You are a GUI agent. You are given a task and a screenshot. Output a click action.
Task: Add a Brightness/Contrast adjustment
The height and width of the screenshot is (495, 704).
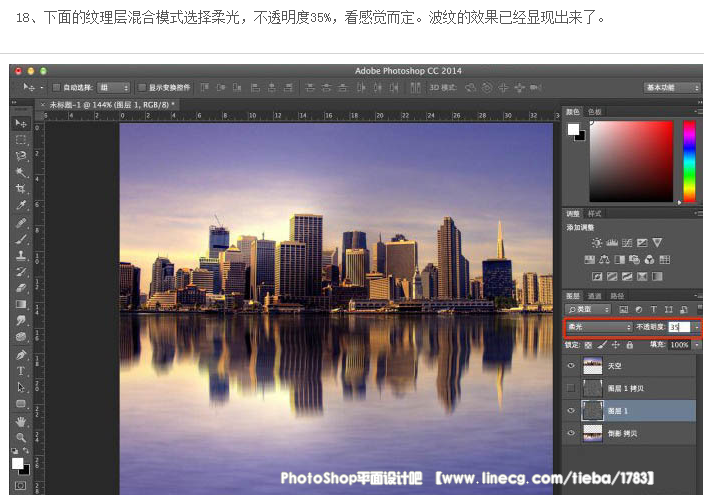point(597,243)
